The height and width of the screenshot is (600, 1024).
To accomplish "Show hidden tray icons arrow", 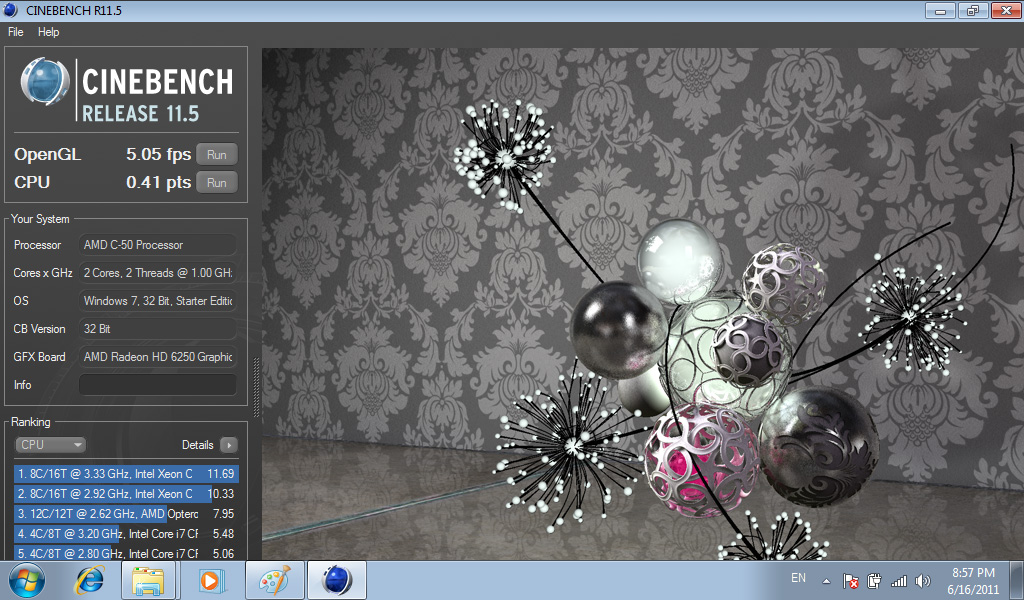I will 826,580.
